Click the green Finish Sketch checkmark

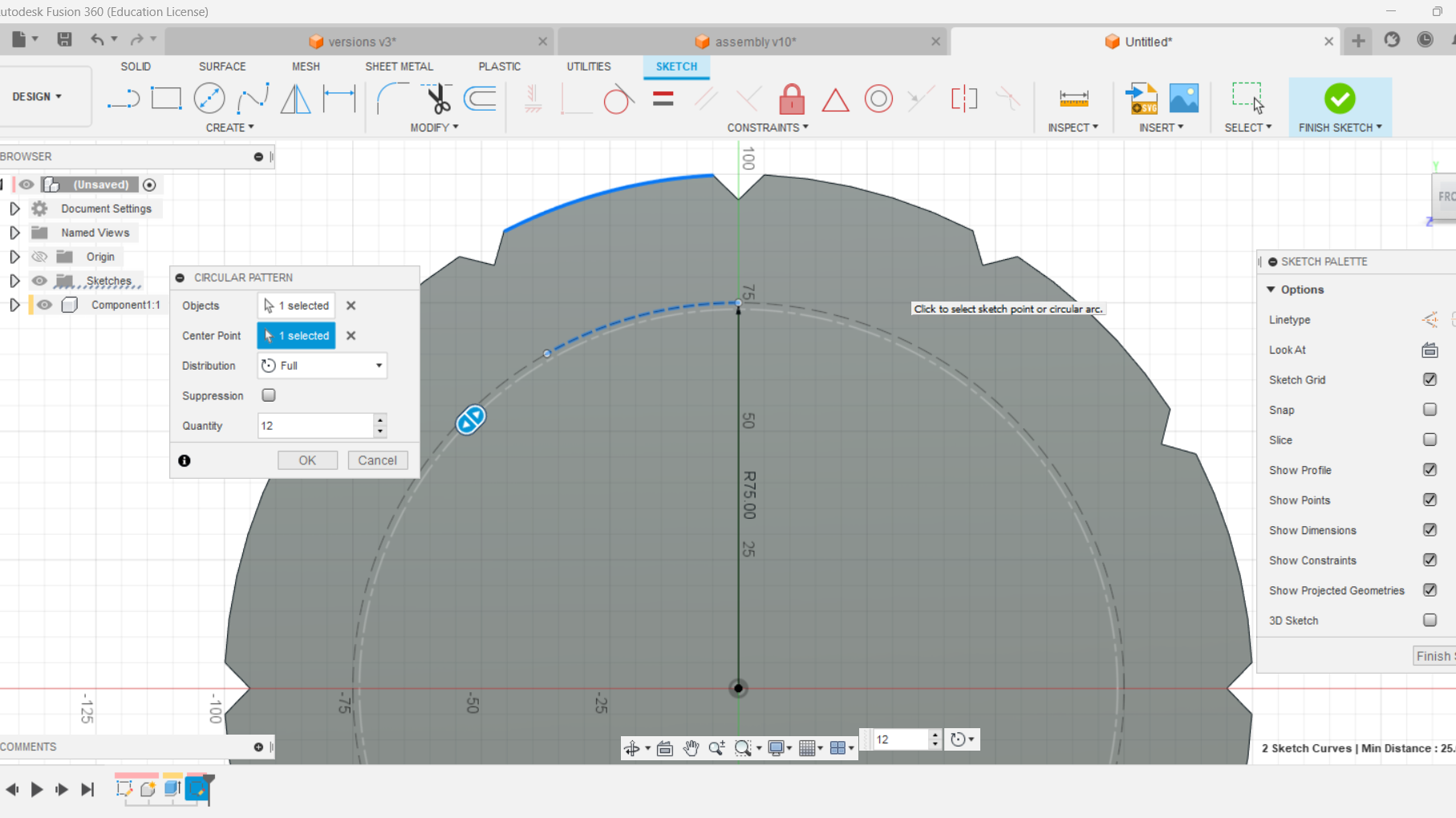[x=1339, y=98]
